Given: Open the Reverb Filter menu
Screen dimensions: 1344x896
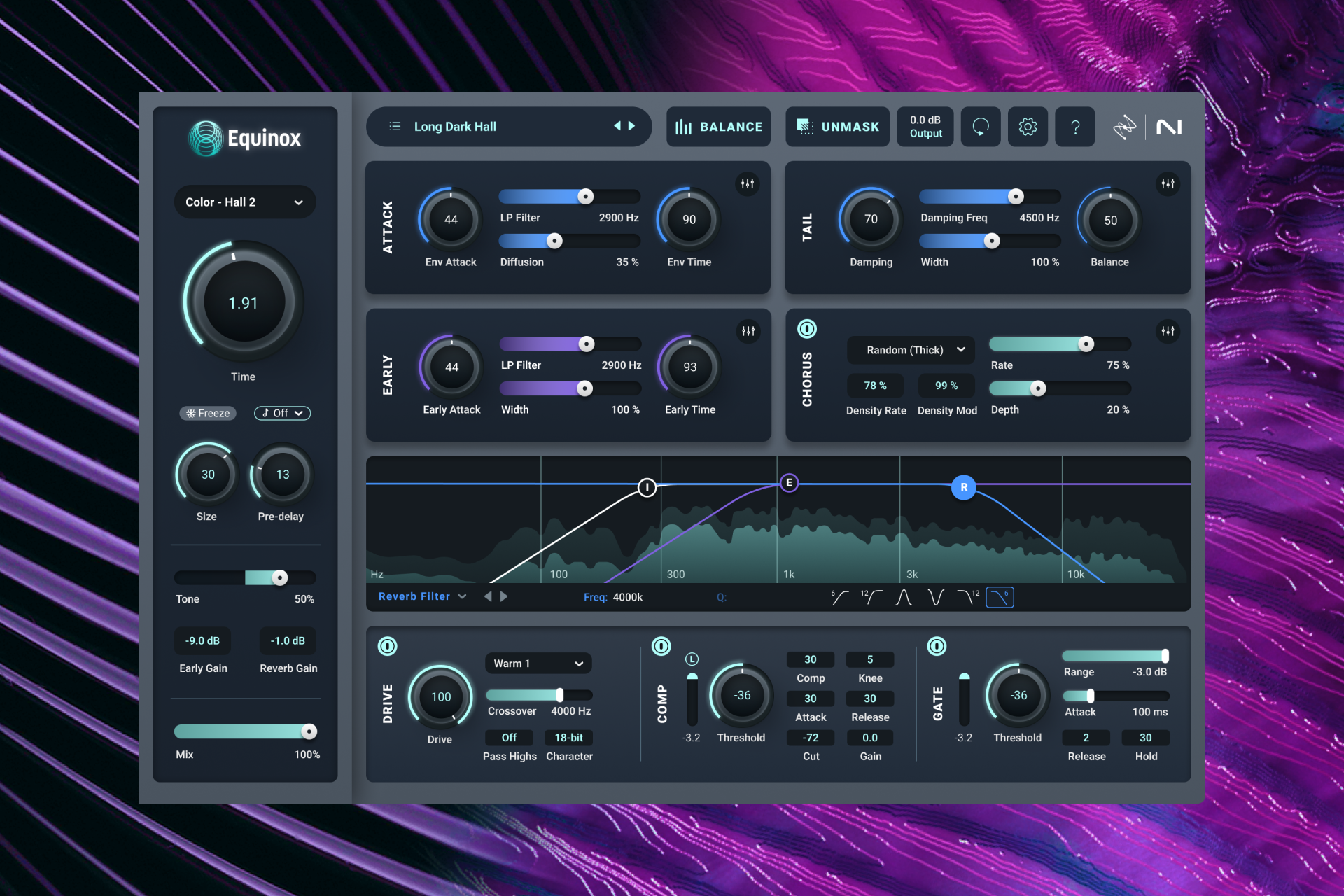Looking at the screenshot, I should [422, 596].
